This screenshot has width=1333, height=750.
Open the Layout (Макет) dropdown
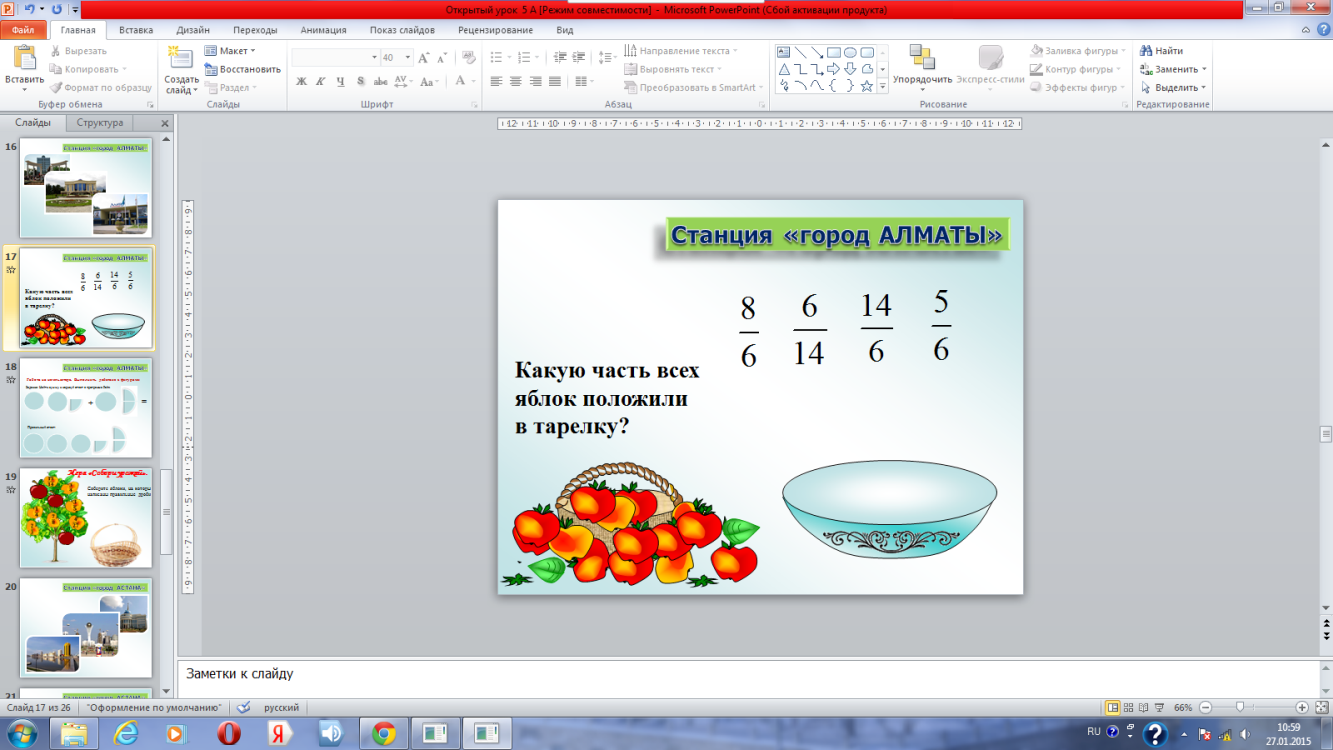230,51
